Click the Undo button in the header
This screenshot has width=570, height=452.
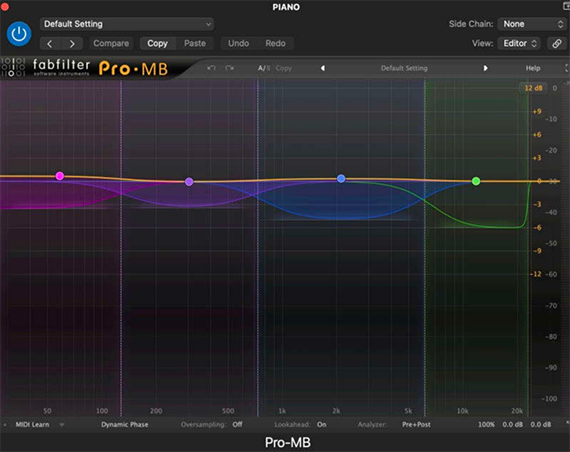pos(238,43)
